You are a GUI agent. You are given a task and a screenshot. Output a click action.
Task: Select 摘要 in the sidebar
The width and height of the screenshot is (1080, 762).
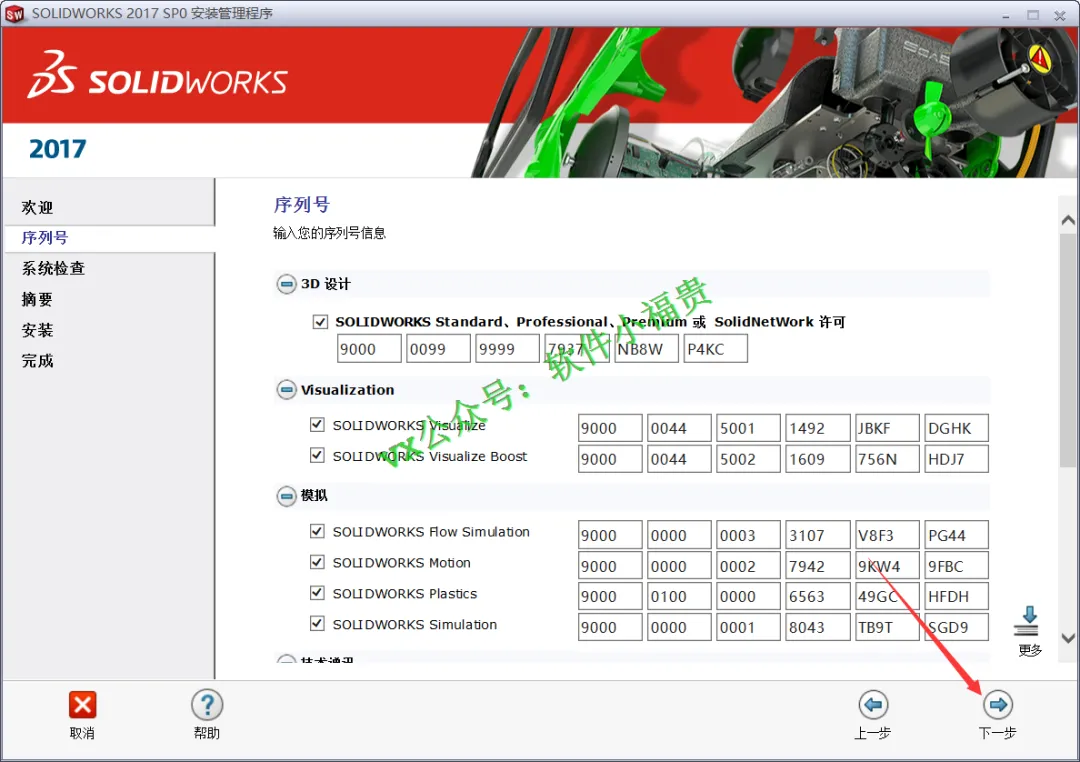[37, 300]
